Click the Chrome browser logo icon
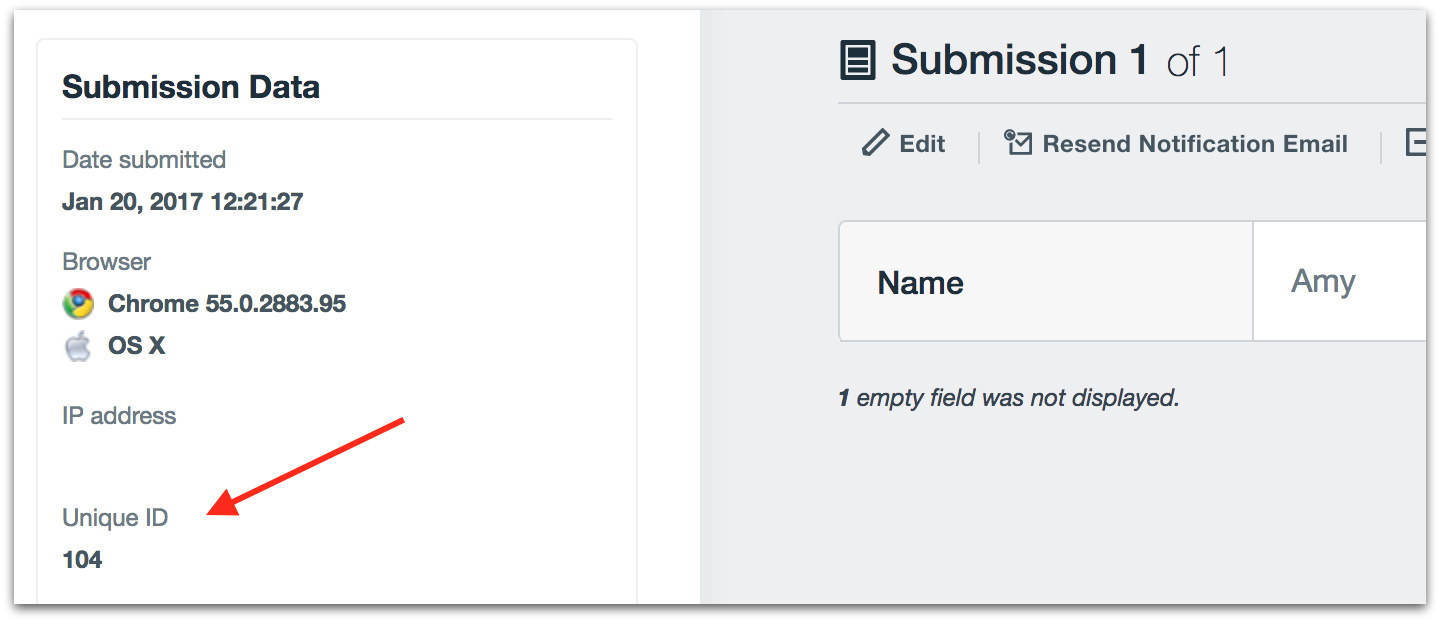 click(78, 304)
